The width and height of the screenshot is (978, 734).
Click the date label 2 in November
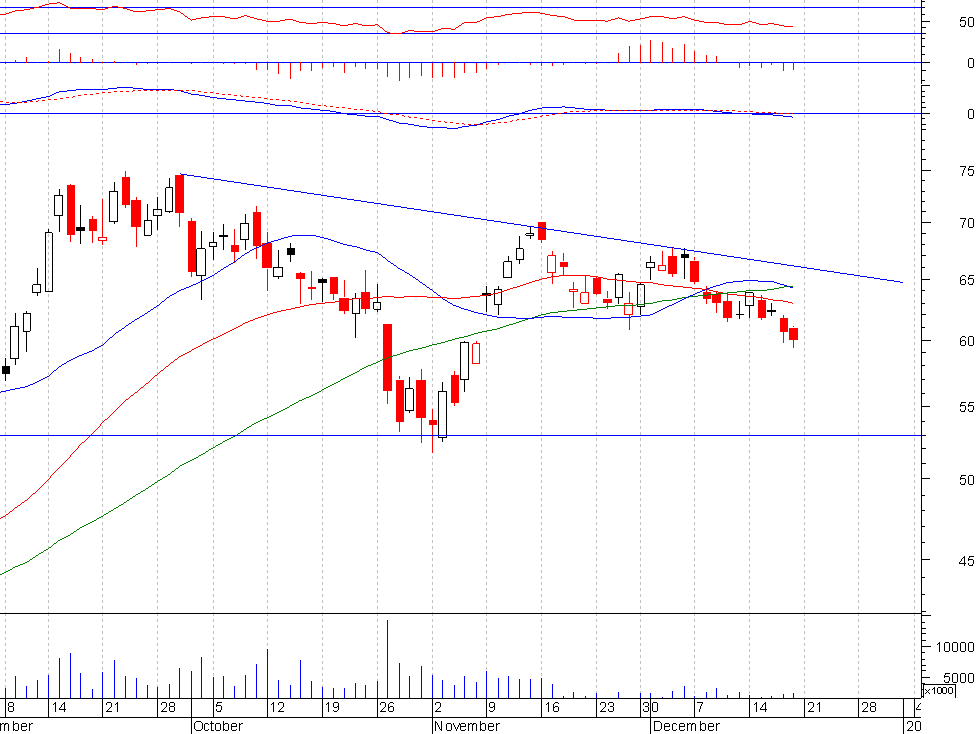[438, 707]
